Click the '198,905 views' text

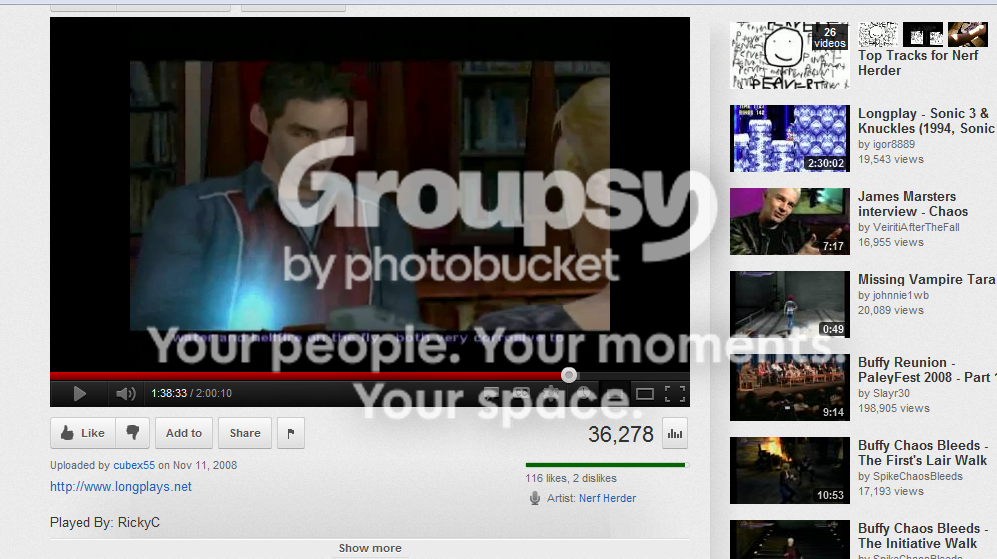893,408
